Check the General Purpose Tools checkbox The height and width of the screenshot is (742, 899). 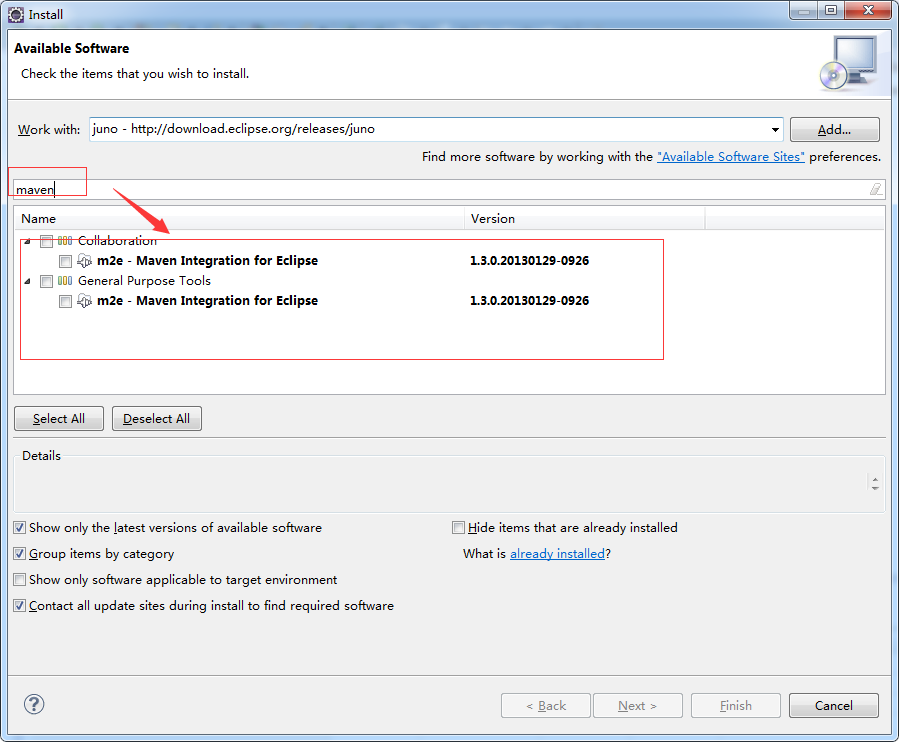(x=46, y=282)
